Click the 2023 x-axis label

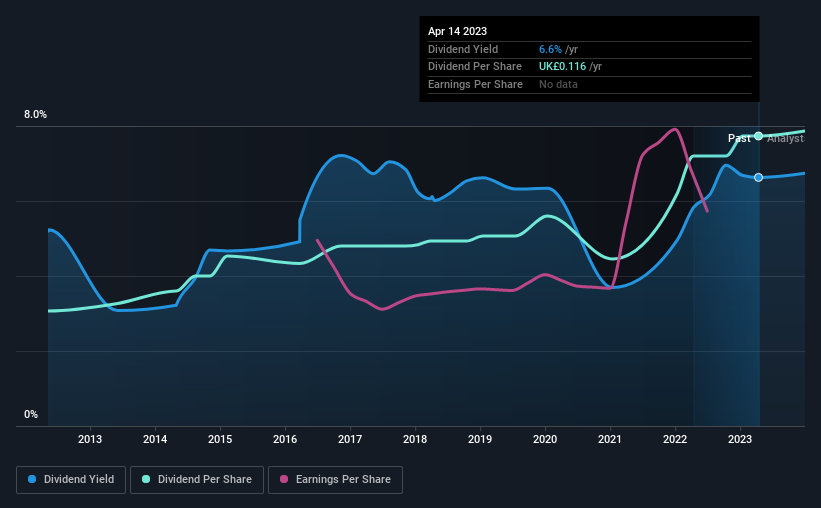(x=740, y=439)
